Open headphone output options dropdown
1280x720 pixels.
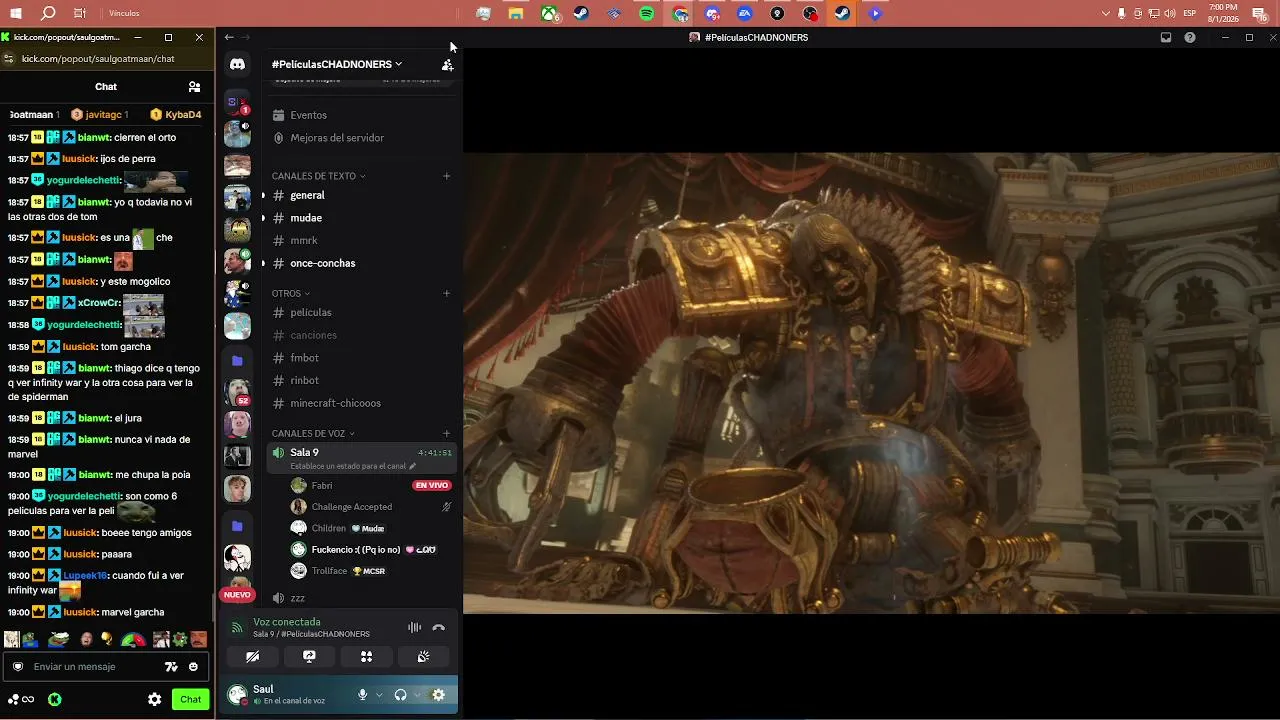pyautogui.click(x=417, y=695)
